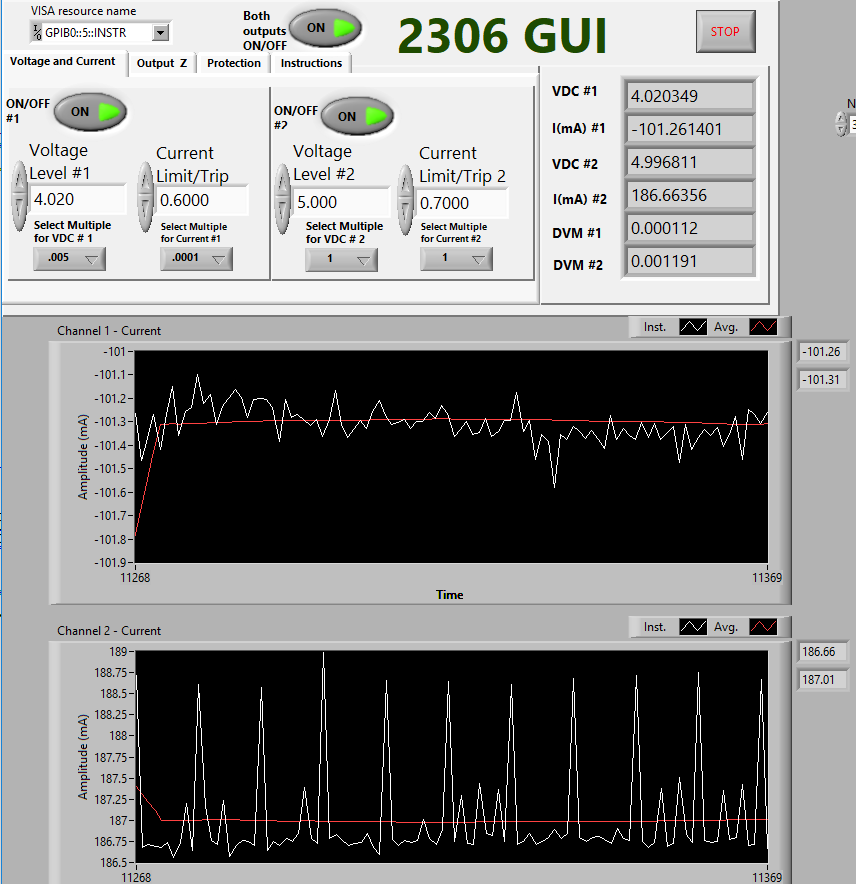Viewport: 856px width, 884px height.
Task: Open Select Multiple for Current #1 dropdown
Action: click(x=196, y=259)
